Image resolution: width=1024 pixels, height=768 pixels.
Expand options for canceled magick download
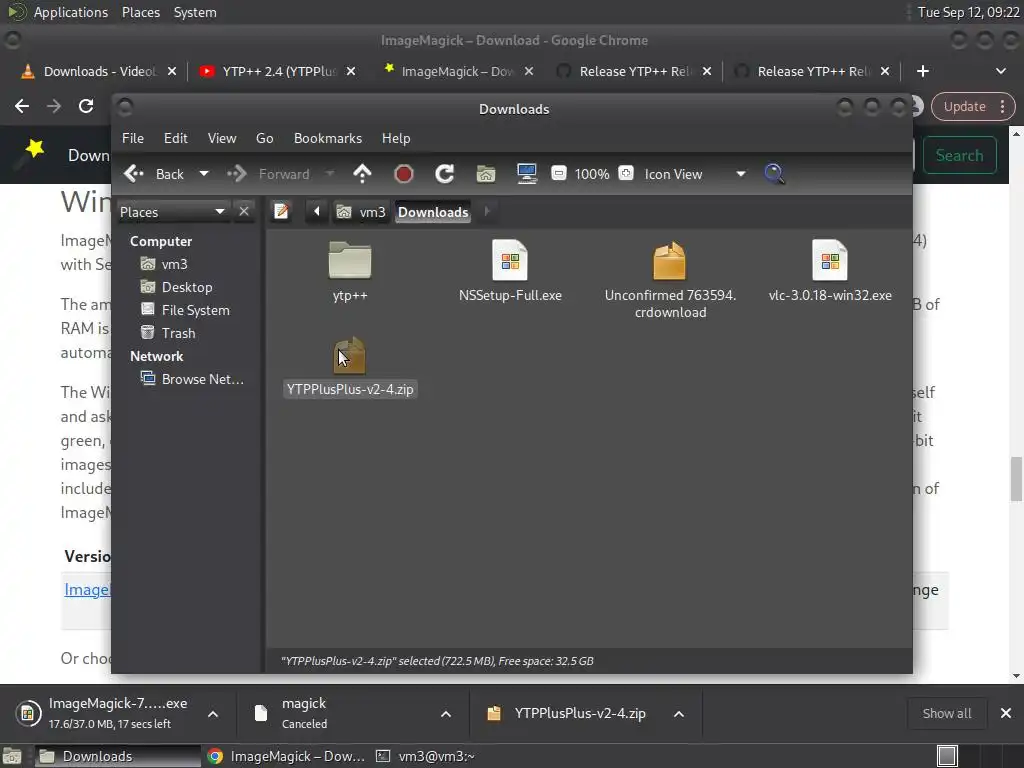click(446, 714)
